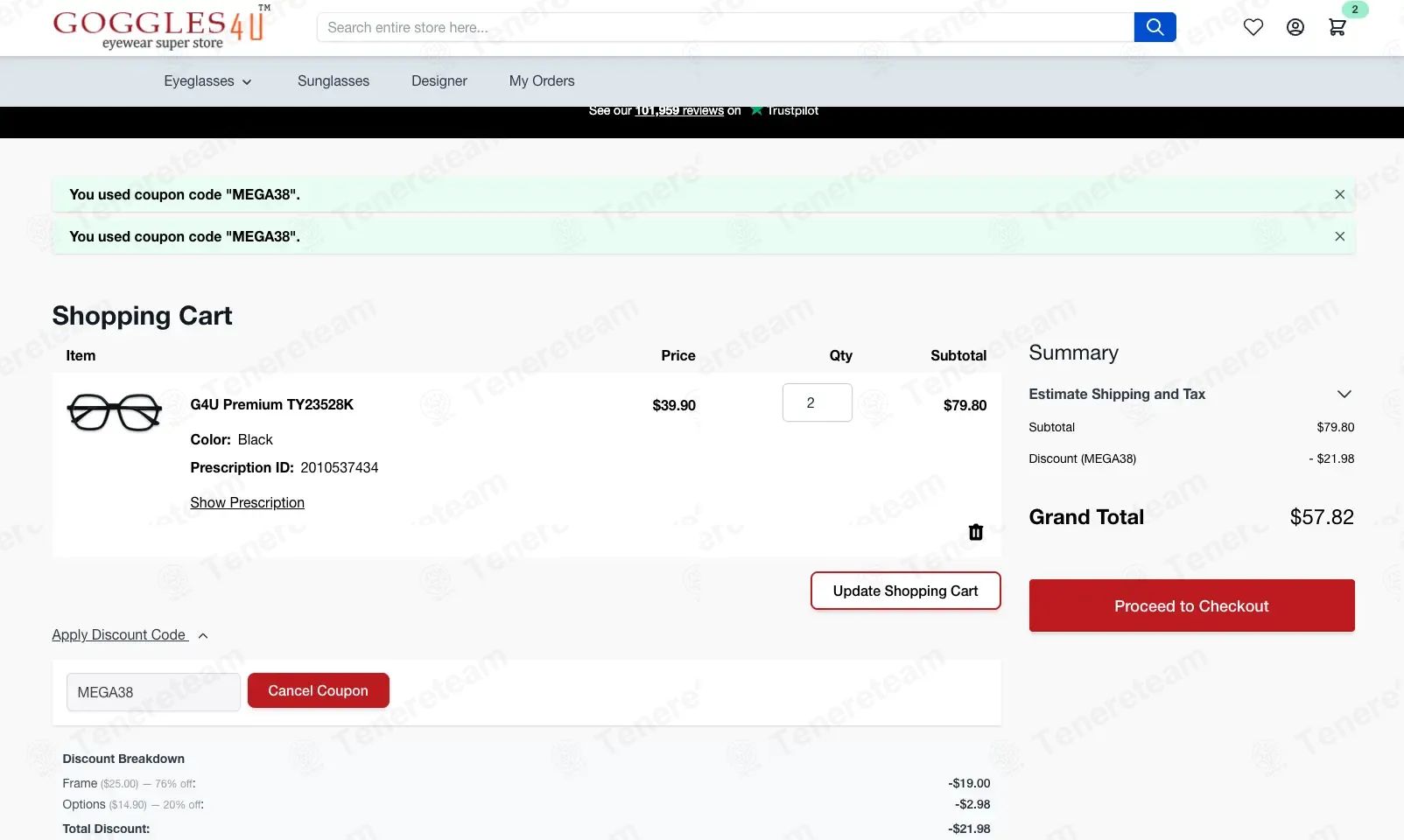Image resolution: width=1404 pixels, height=840 pixels.
Task: Open the G4U Premium TY23528K product link
Action: tap(272, 404)
